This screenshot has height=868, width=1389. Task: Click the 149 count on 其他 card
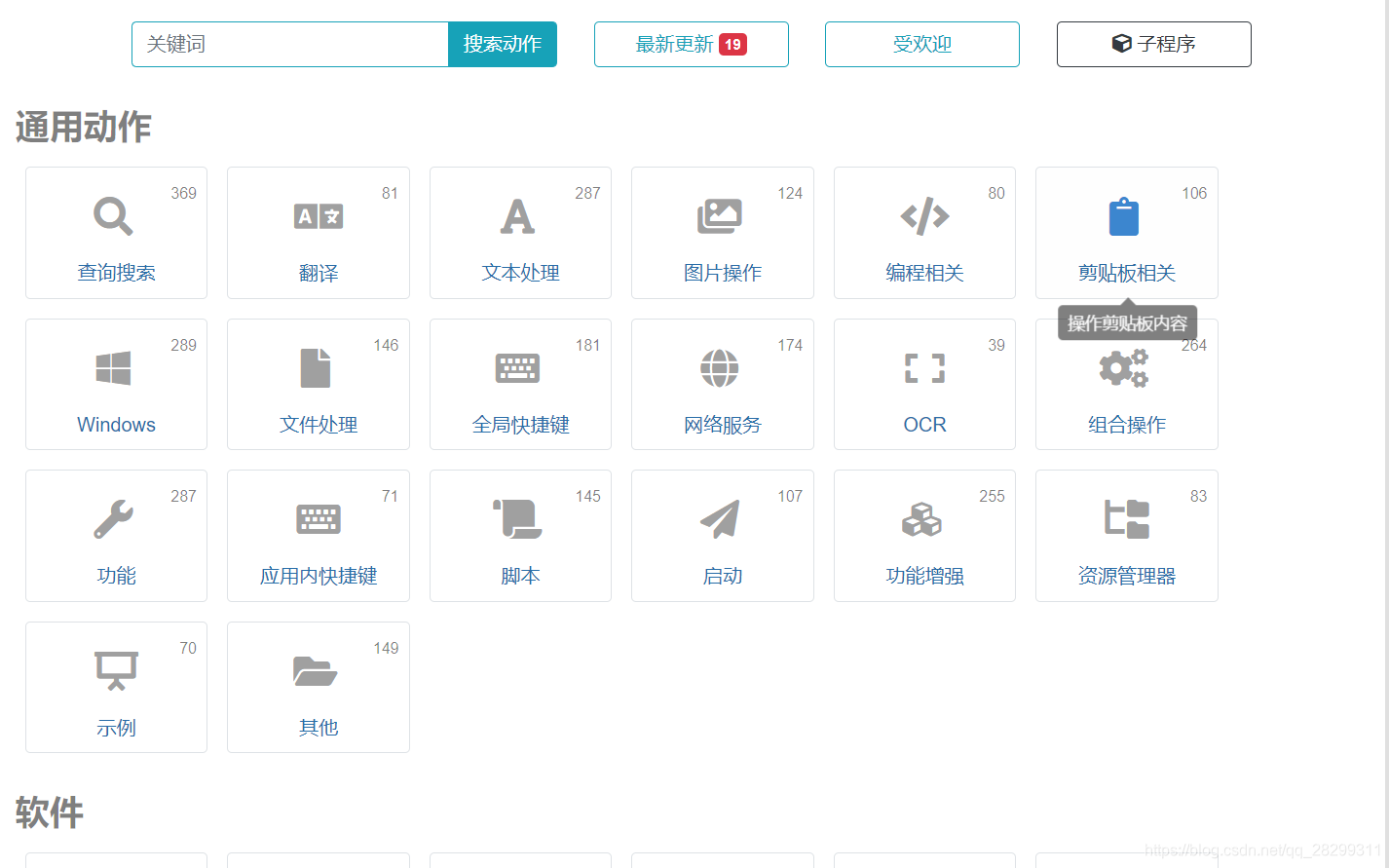(386, 648)
